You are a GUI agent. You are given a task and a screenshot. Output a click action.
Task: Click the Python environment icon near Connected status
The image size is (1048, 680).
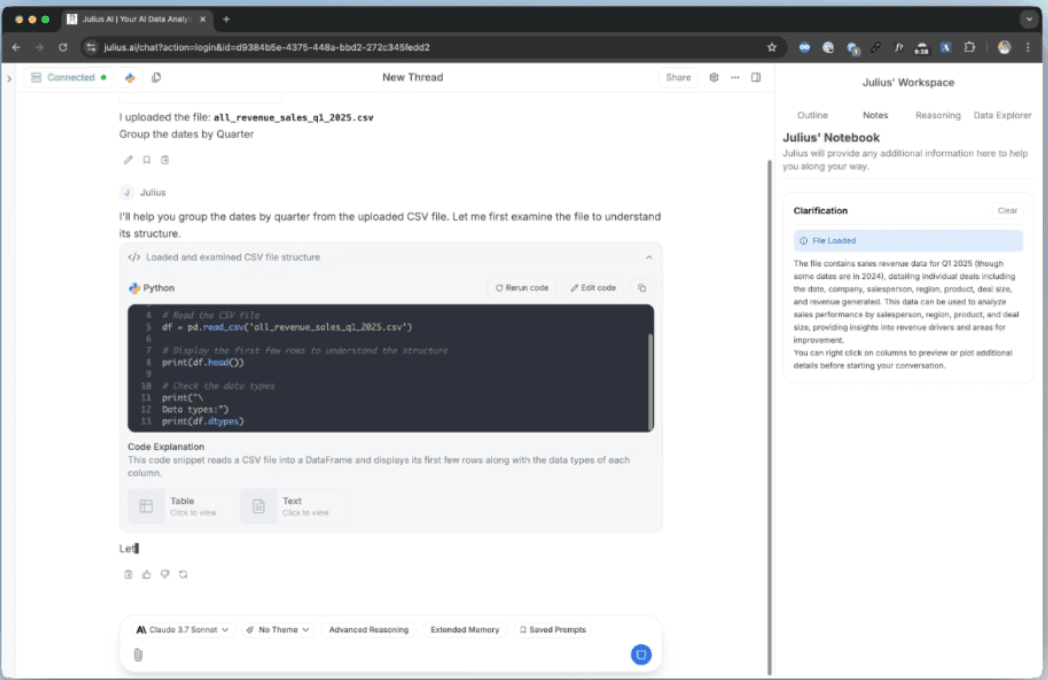point(130,77)
